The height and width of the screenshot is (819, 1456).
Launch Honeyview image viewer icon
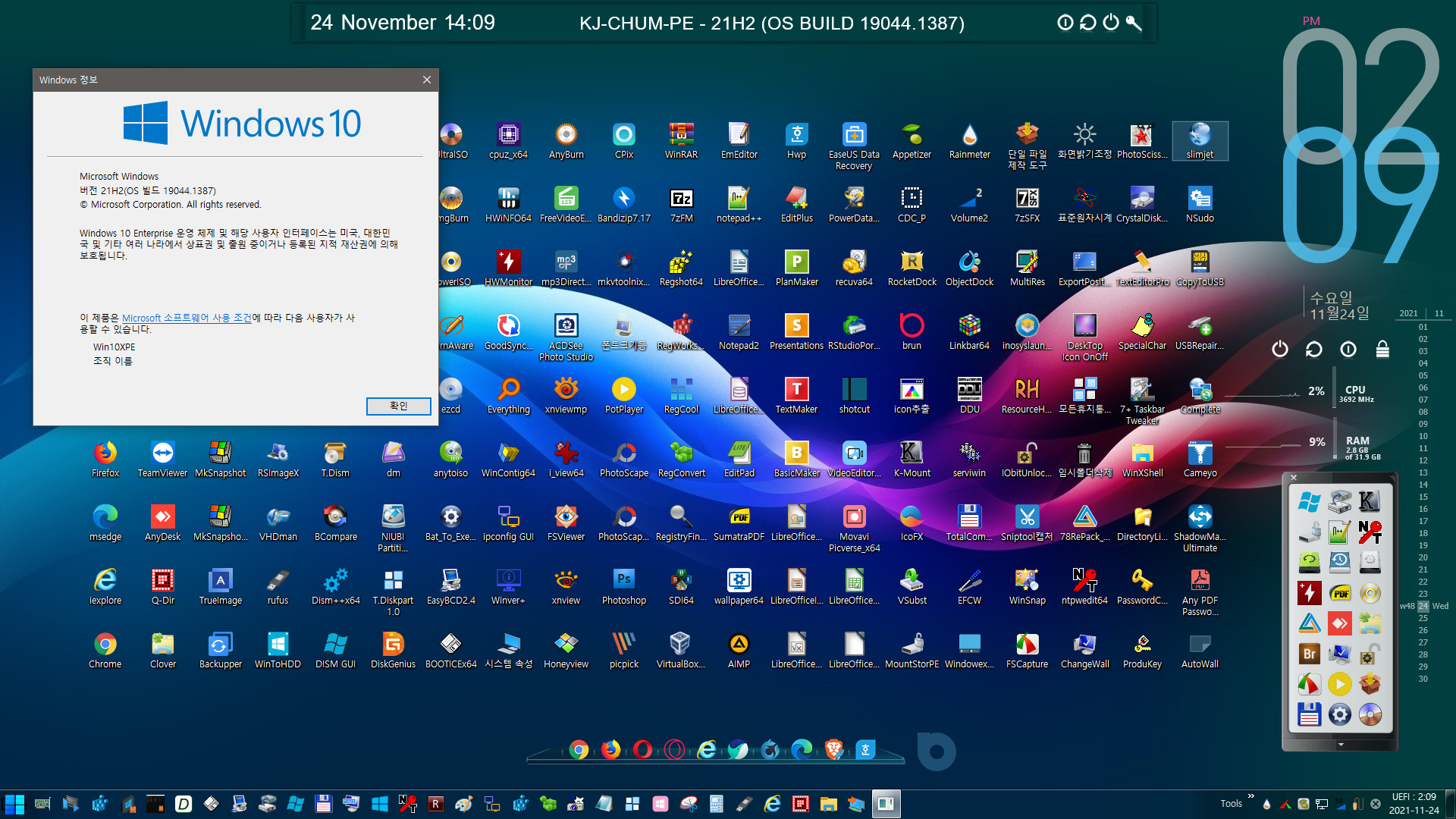(x=566, y=651)
